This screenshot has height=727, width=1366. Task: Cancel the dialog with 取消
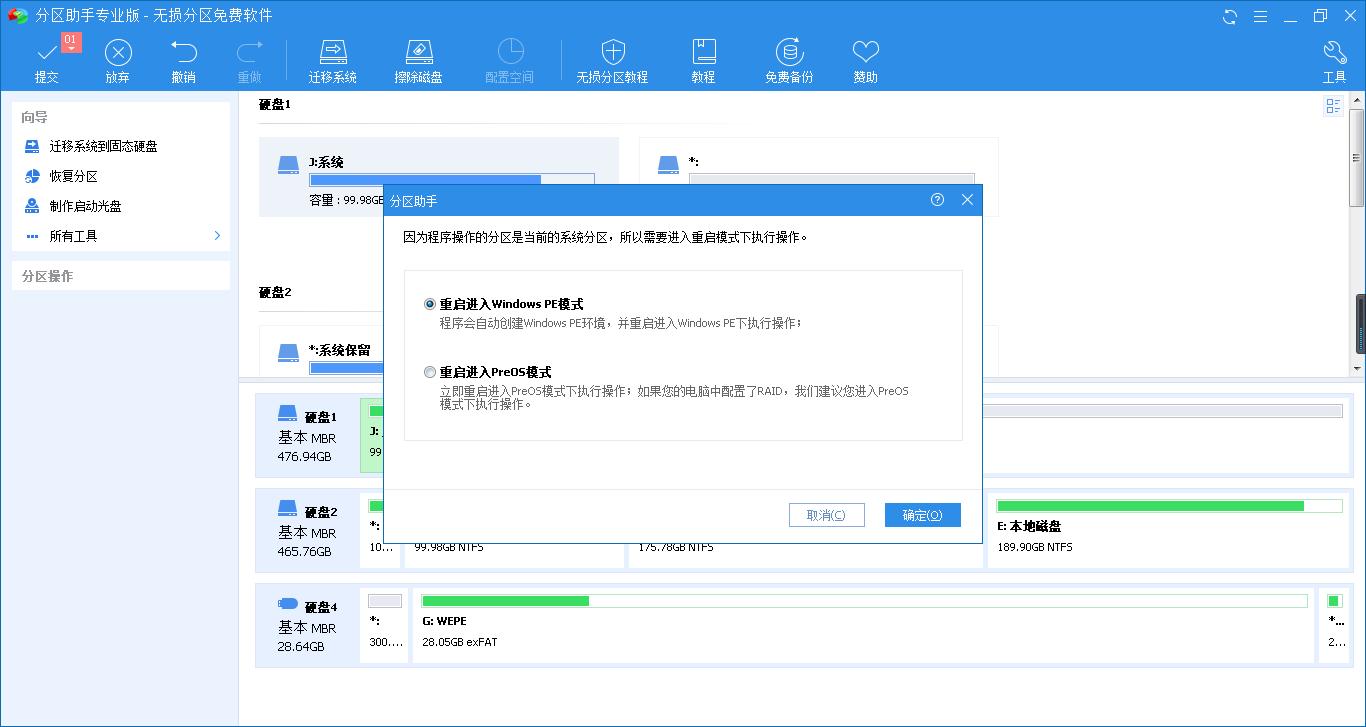point(827,515)
